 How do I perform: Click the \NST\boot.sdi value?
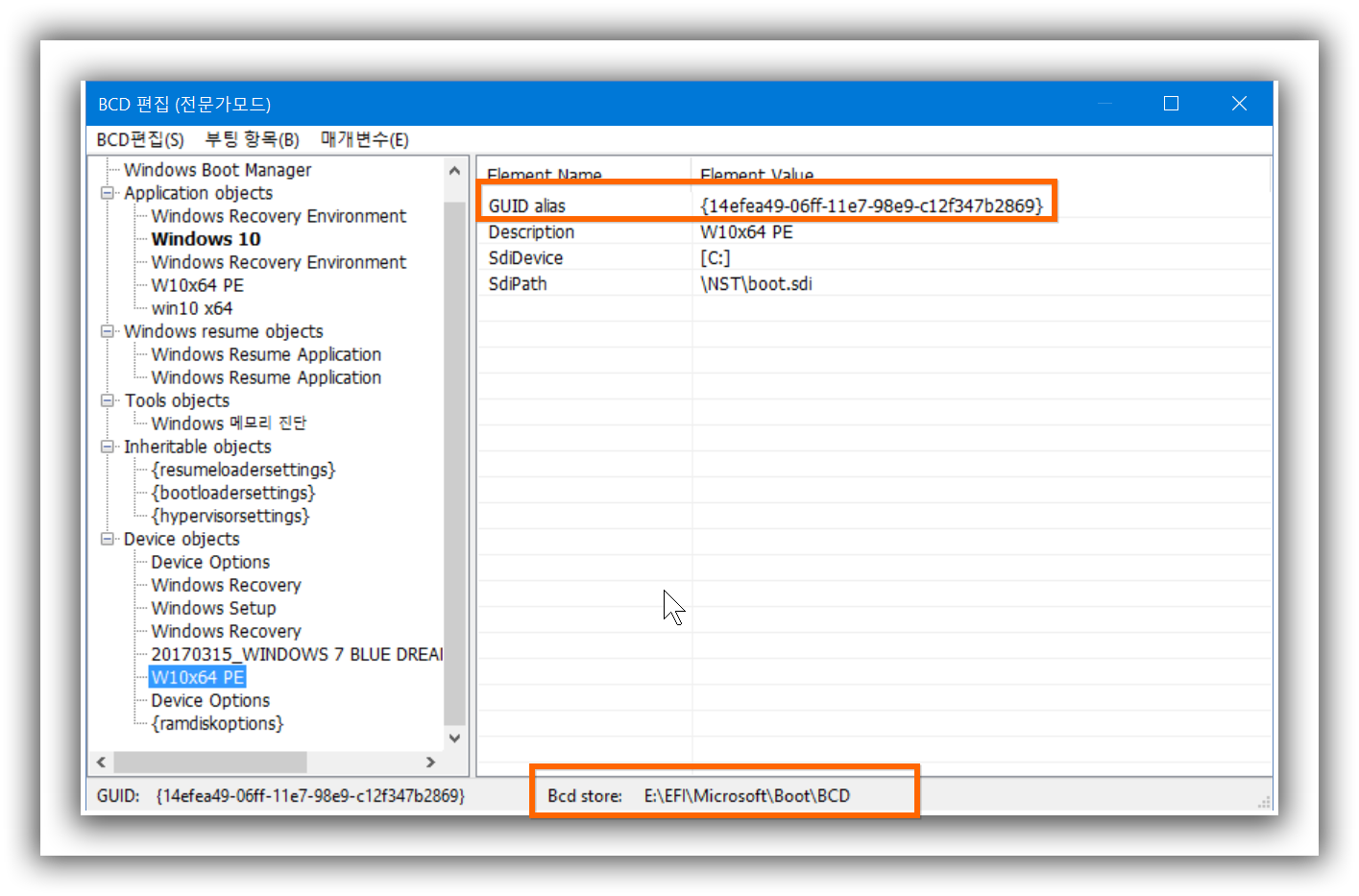click(756, 284)
